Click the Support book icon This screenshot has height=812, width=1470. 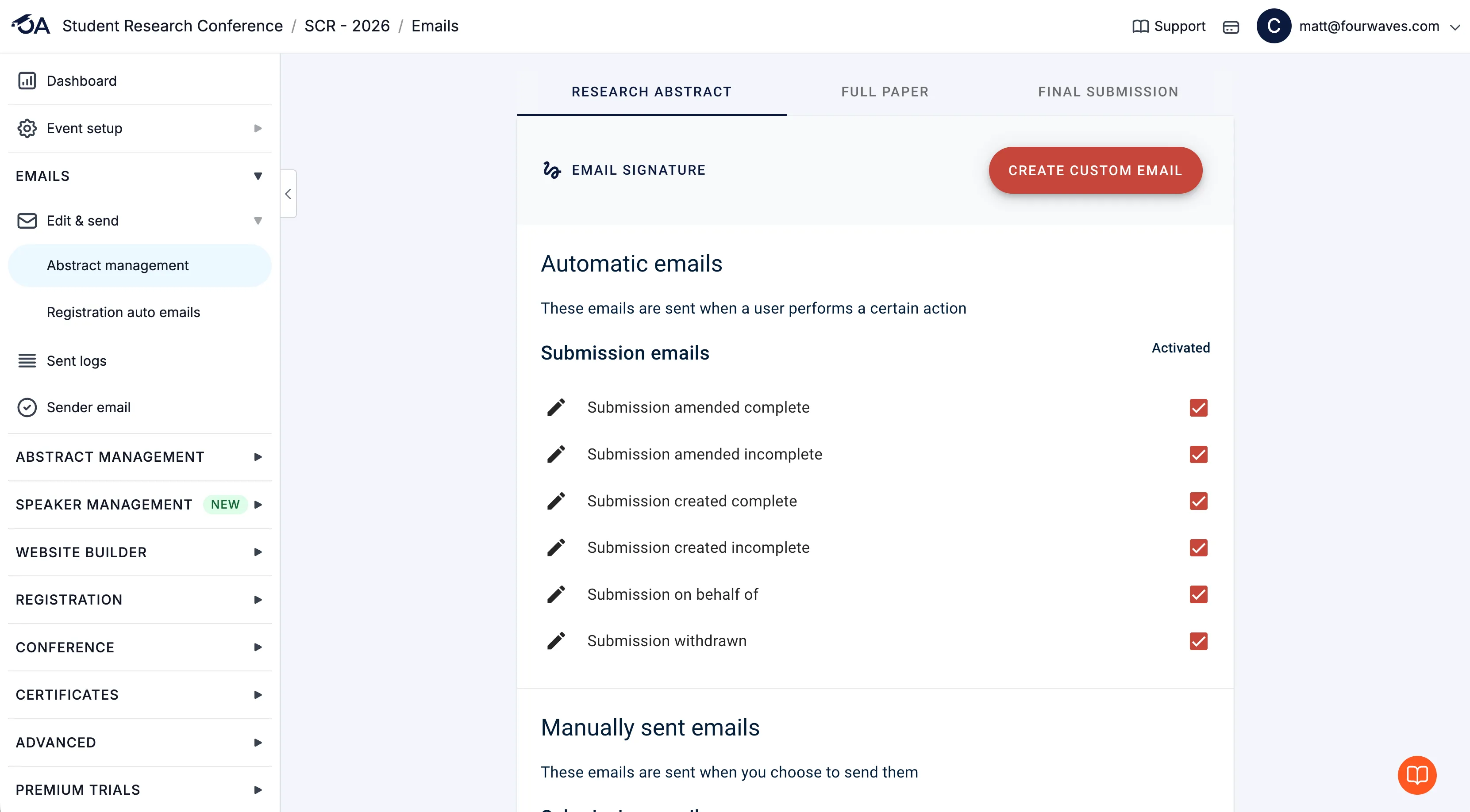tap(1140, 26)
